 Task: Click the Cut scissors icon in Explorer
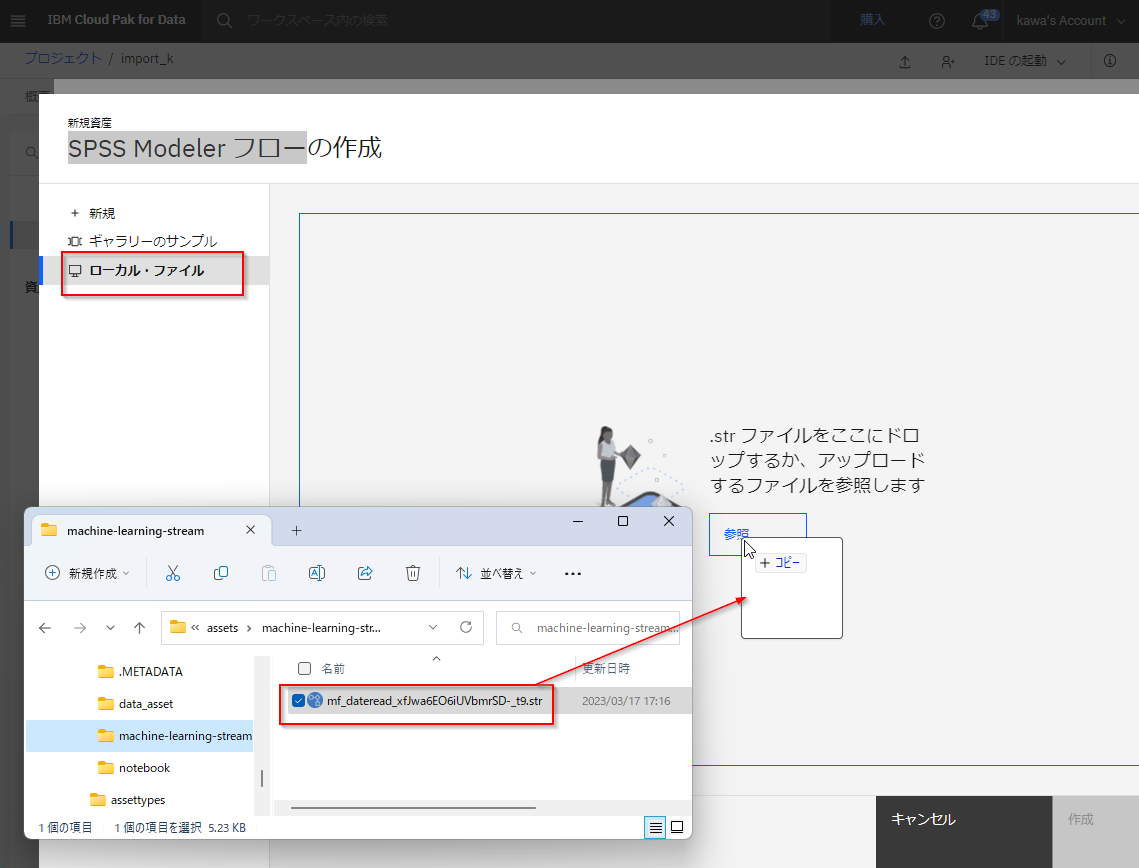point(173,573)
